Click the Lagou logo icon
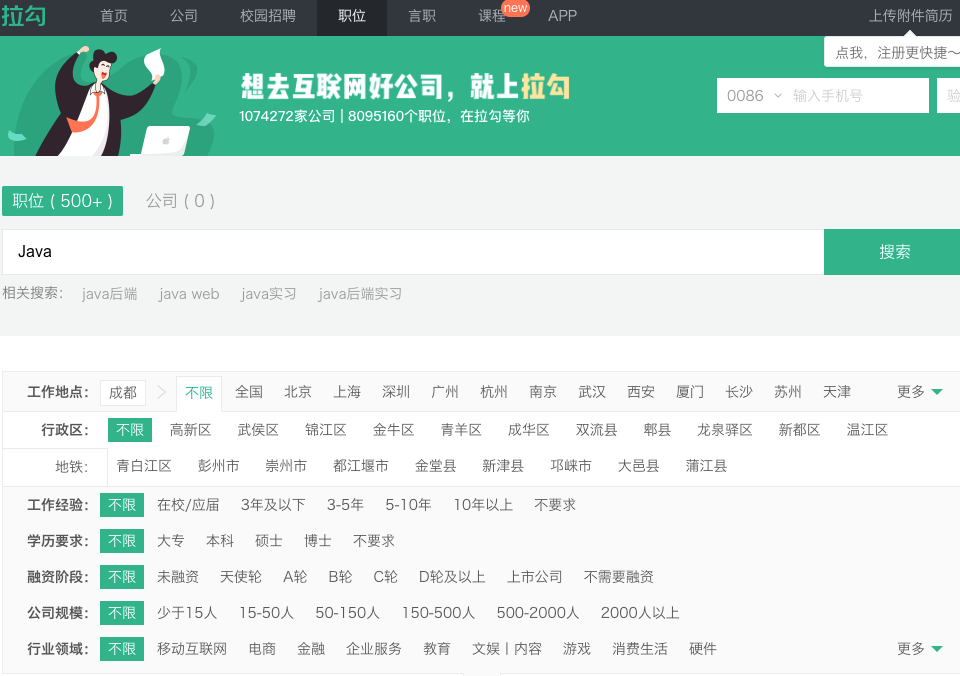The height and width of the screenshot is (676, 960). coord(23,15)
